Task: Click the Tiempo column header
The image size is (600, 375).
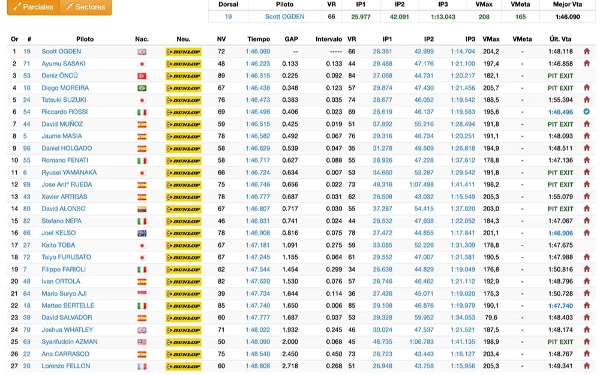Action: pyautogui.click(x=259, y=39)
